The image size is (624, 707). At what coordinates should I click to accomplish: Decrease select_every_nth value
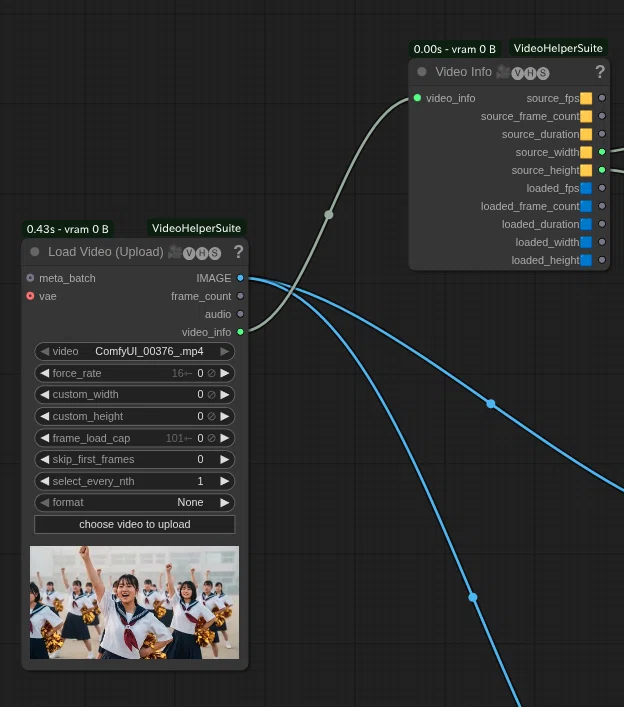(x=45, y=481)
